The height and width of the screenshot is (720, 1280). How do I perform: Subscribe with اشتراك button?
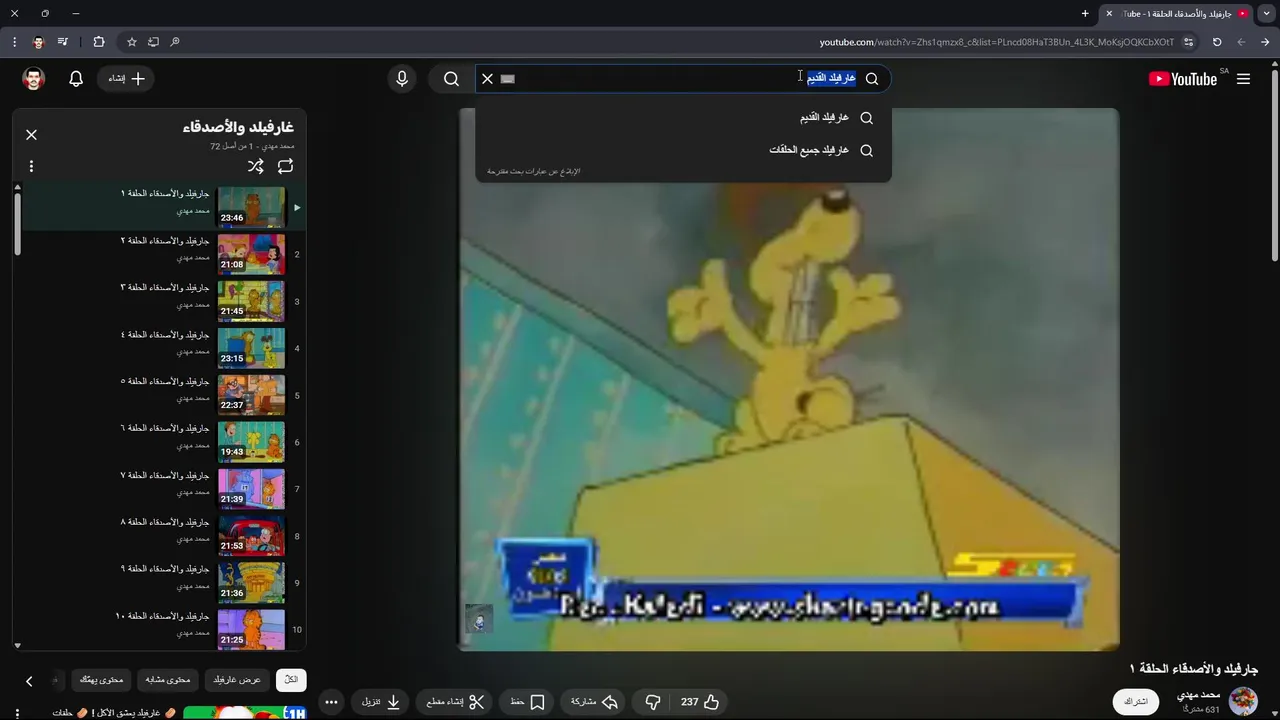[x=1136, y=701]
